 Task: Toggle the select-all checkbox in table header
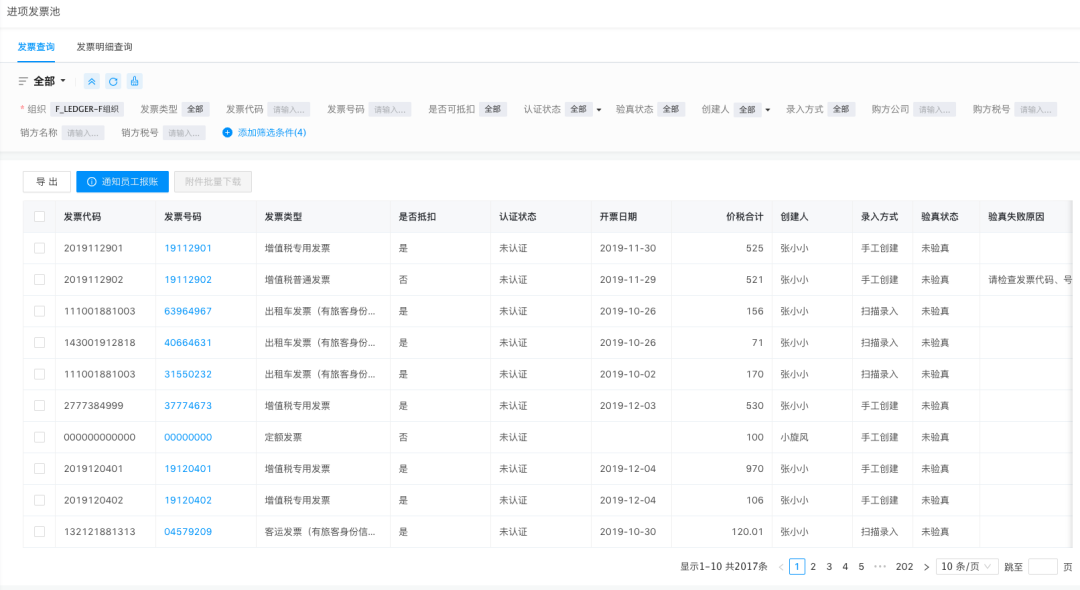[39, 216]
